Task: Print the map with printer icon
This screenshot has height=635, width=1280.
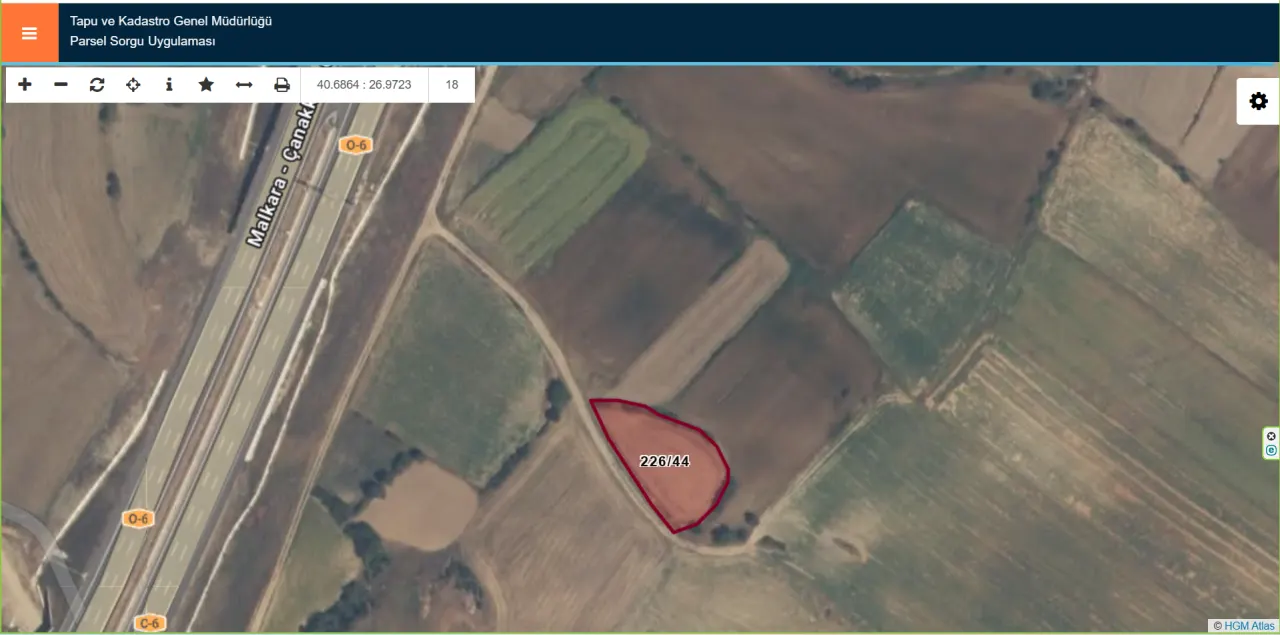Action: click(282, 85)
